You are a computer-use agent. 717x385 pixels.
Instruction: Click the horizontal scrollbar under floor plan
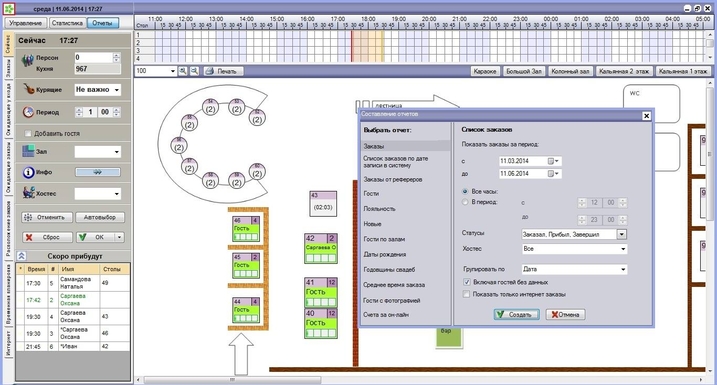(232, 380)
